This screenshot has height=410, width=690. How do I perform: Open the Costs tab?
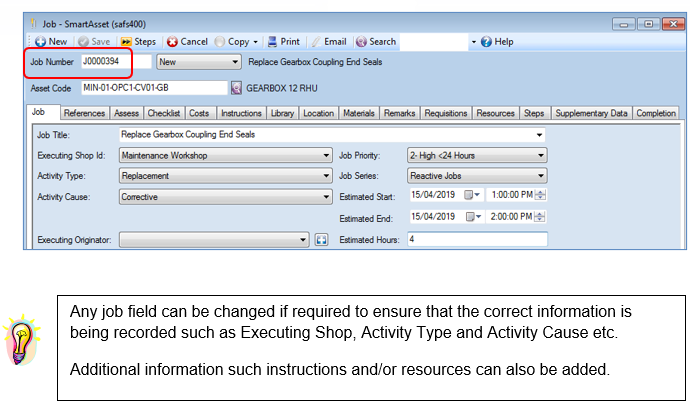[x=199, y=113]
